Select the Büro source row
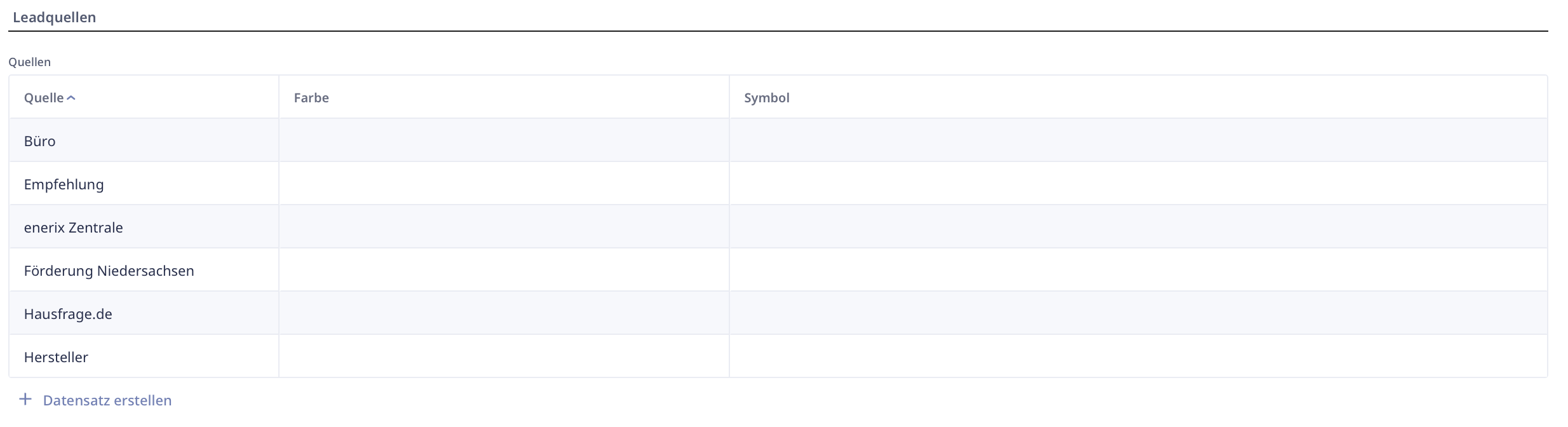The width and height of the screenshot is (1568, 427). tap(40, 141)
